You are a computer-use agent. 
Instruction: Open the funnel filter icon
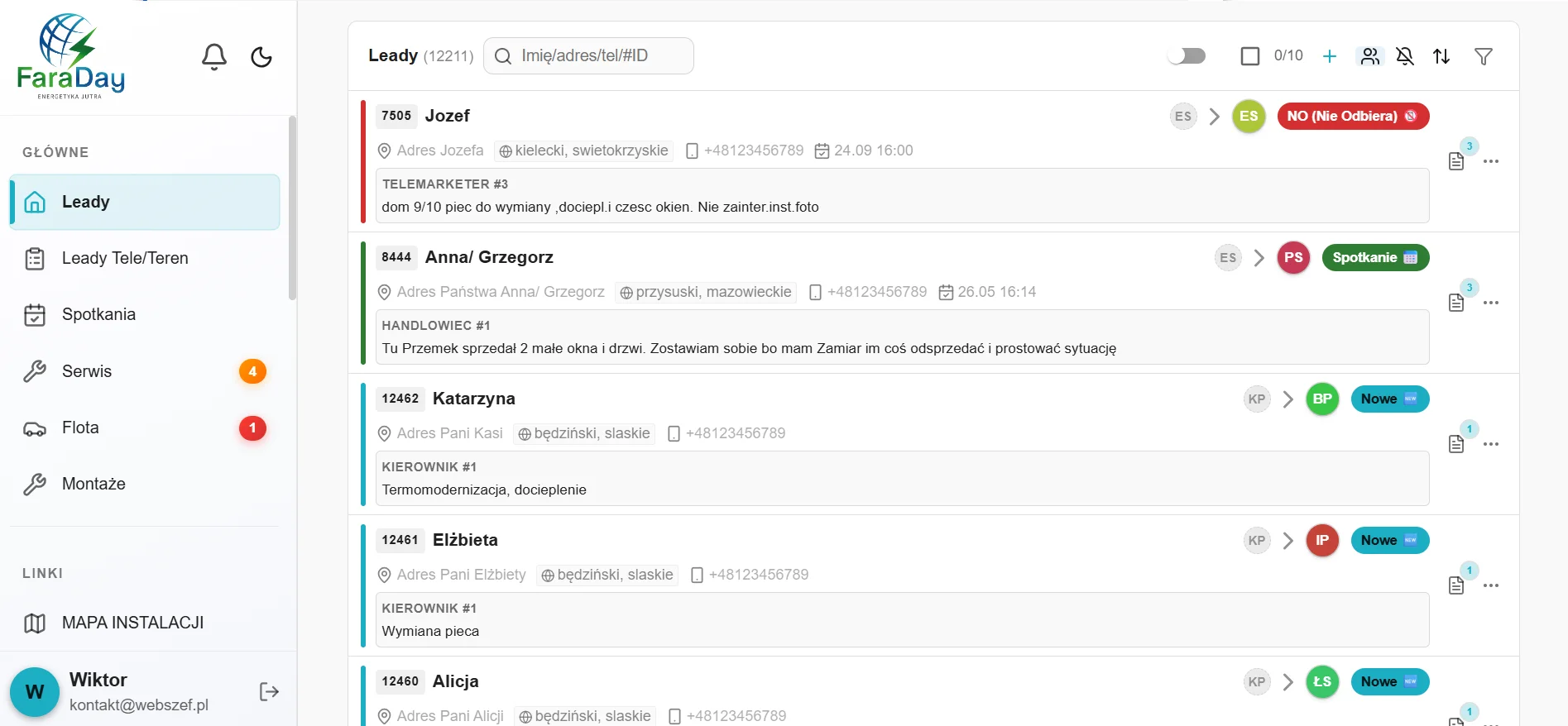pyautogui.click(x=1484, y=56)
